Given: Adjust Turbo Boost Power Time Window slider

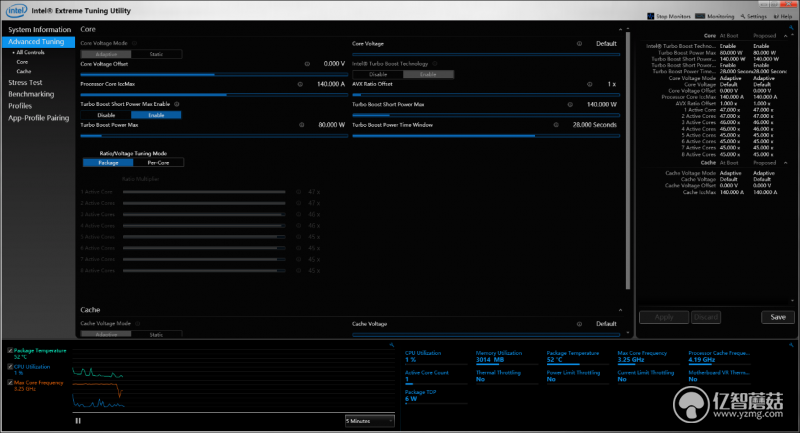Looking at the screenshot, I should pyautogui.click(x=486, y=136).
